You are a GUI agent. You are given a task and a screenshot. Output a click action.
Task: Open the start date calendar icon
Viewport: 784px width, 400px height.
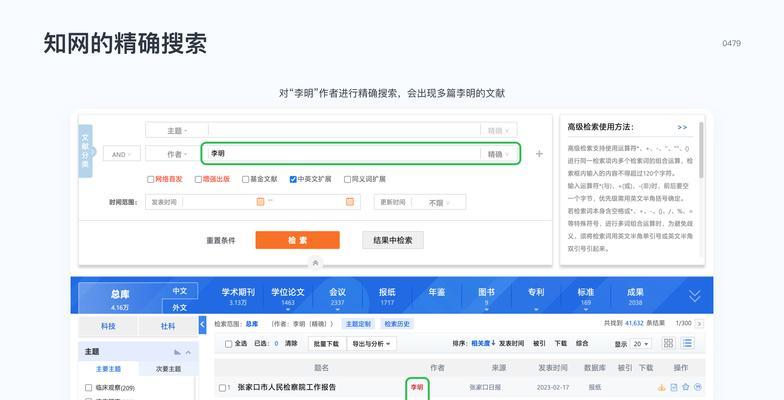260,202
